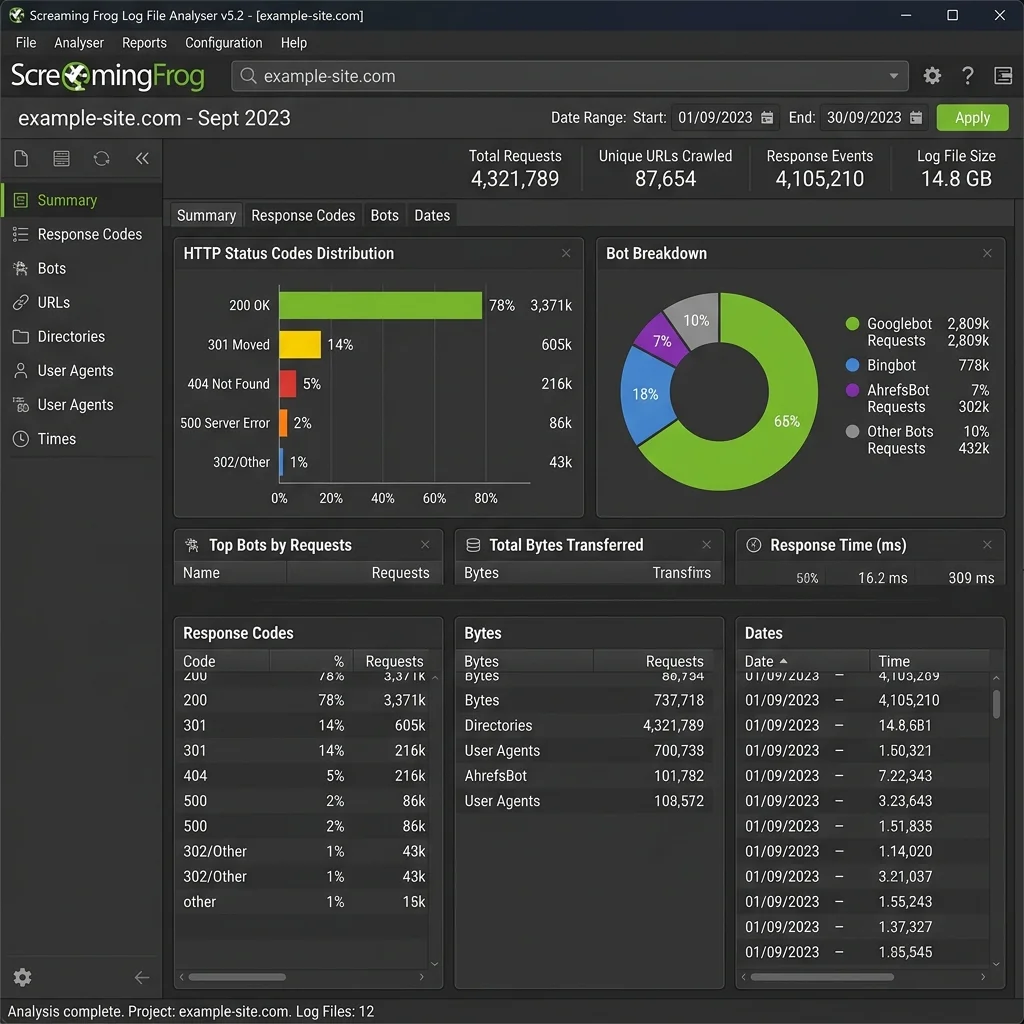Sort Response Codes by Requests column

[x=394, y=661]
